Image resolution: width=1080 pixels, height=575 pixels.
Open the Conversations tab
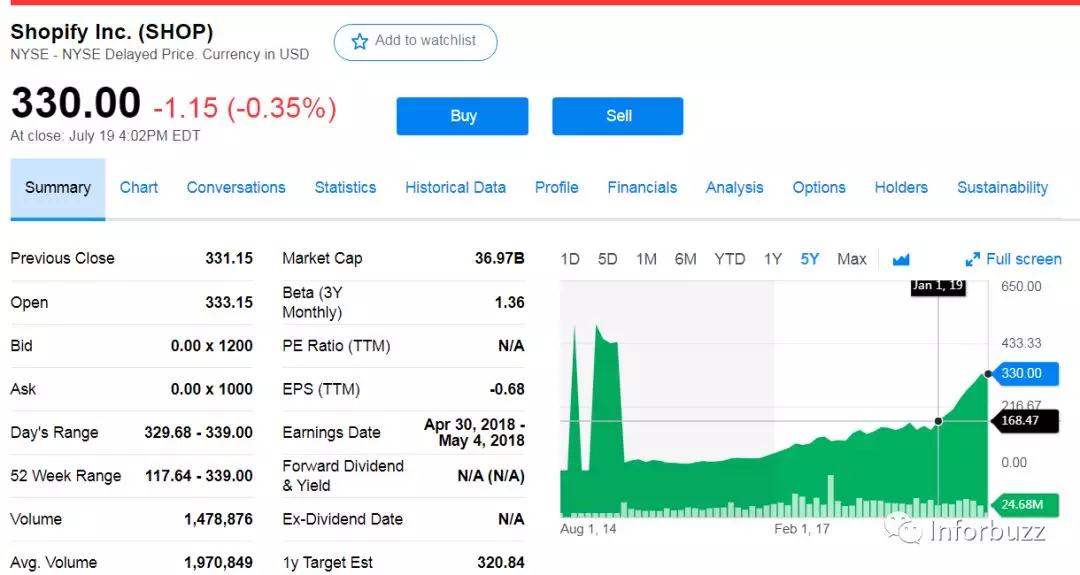(x=236, y=188)
